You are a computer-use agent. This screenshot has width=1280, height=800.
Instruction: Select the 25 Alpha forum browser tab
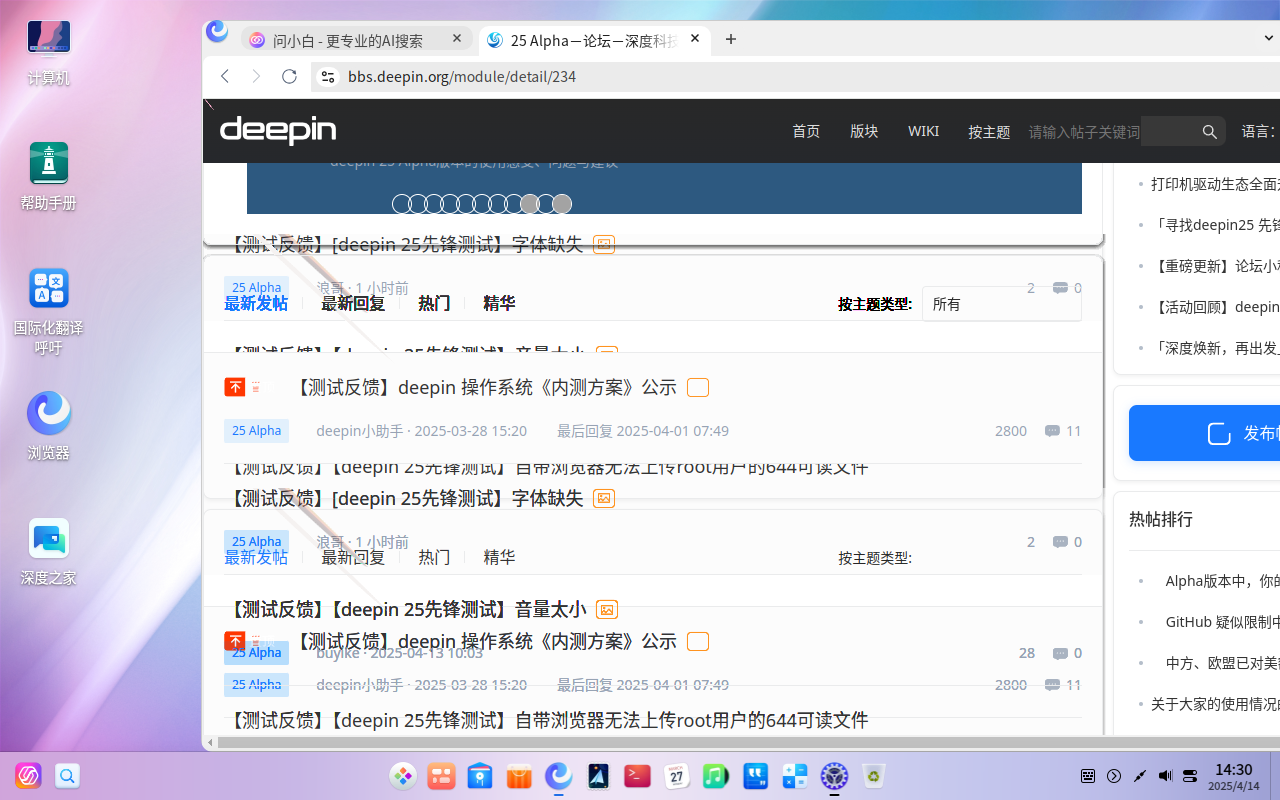595,40
